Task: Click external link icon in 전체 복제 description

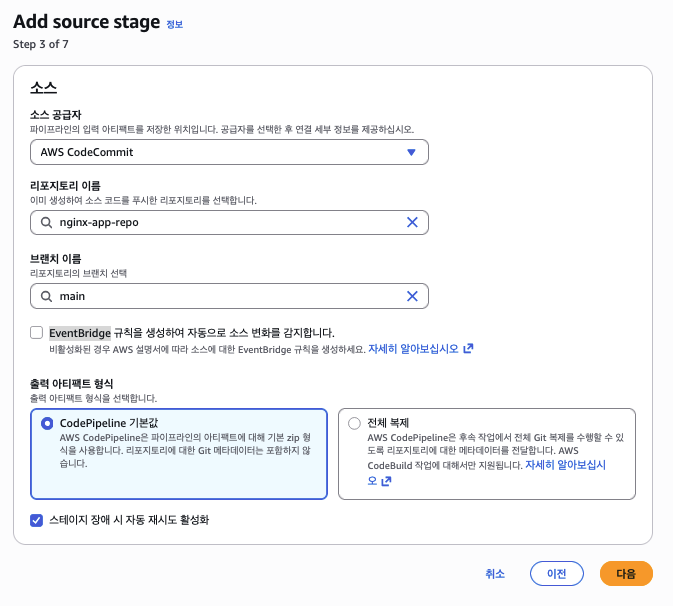Action: point(386,481)
